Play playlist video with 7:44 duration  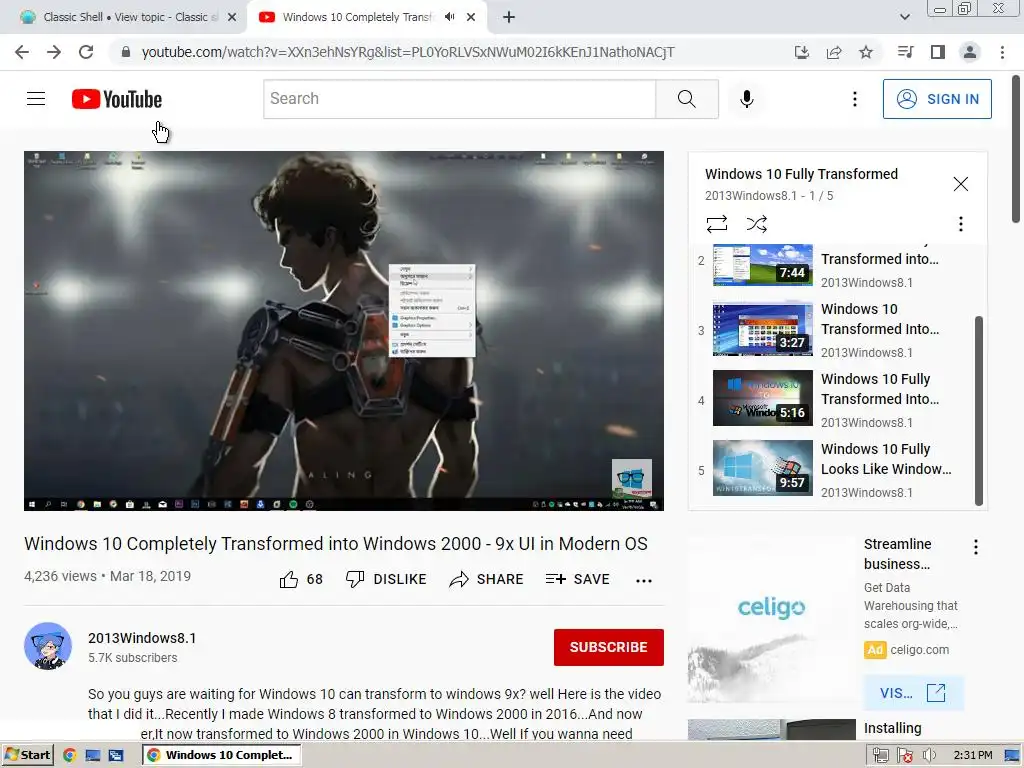click(x=763, y=265)
